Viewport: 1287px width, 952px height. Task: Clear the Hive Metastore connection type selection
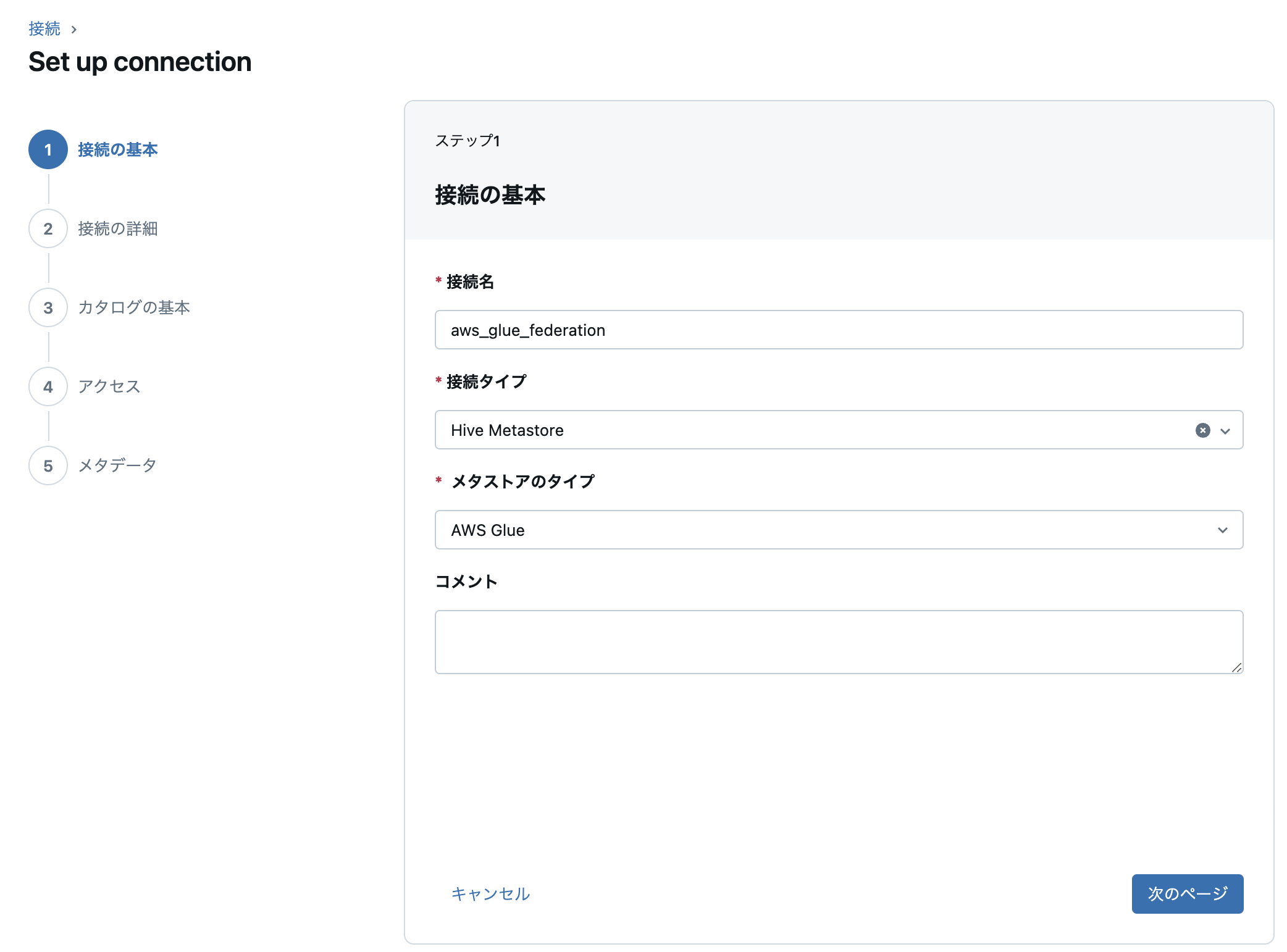coord(1202,430)
